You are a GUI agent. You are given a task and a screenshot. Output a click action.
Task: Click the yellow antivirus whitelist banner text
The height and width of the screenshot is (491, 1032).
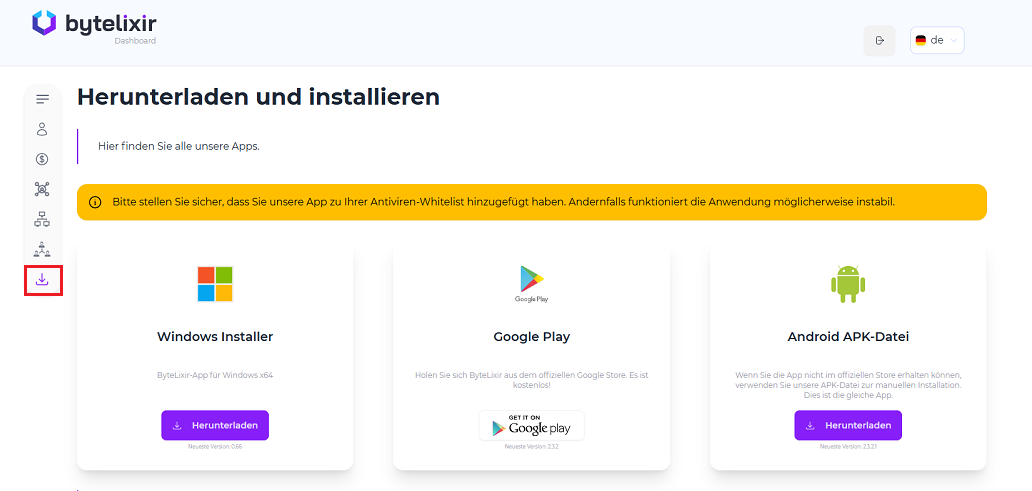(x=503, y=202)
